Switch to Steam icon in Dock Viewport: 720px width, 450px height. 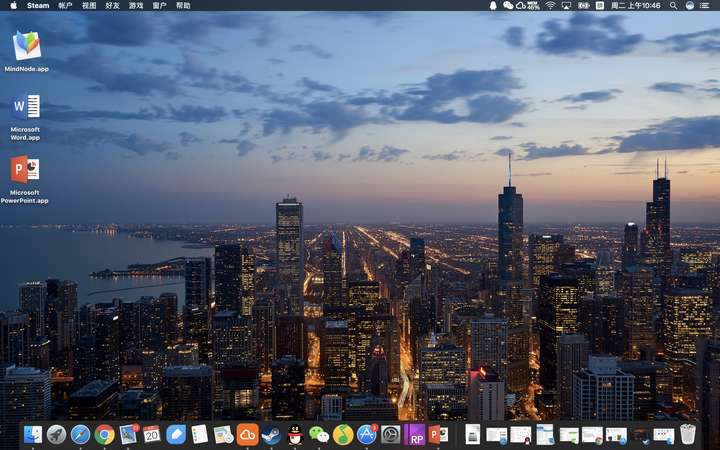click(271, 434)
